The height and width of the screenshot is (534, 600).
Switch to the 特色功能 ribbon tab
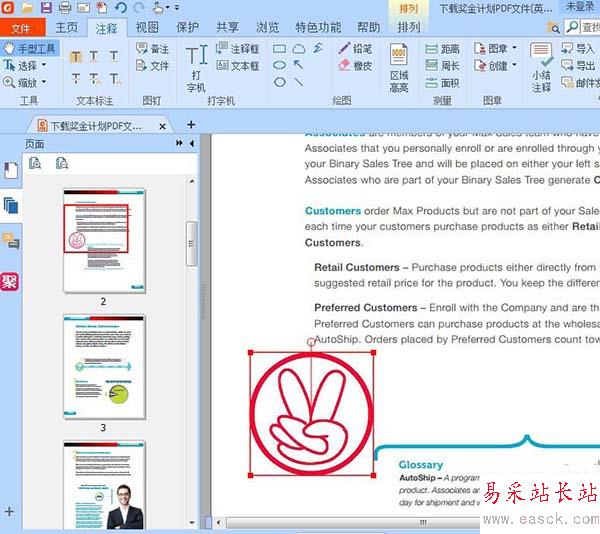pyautogui.click(x=318, y=28)
